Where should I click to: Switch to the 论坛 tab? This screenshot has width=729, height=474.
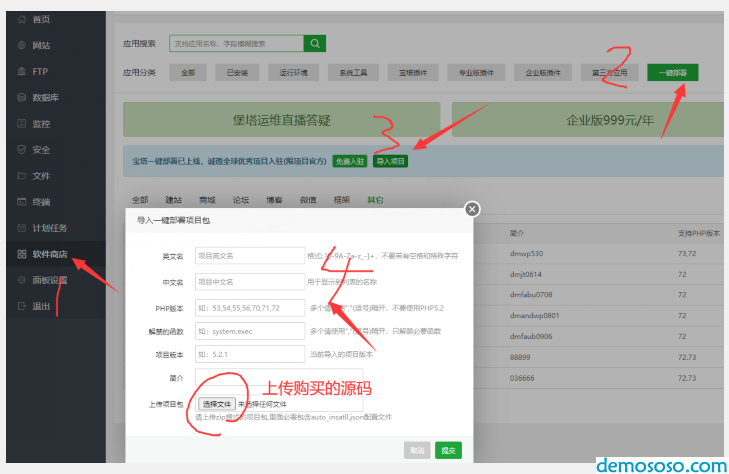pyautogui.click(x=241, y=200)
